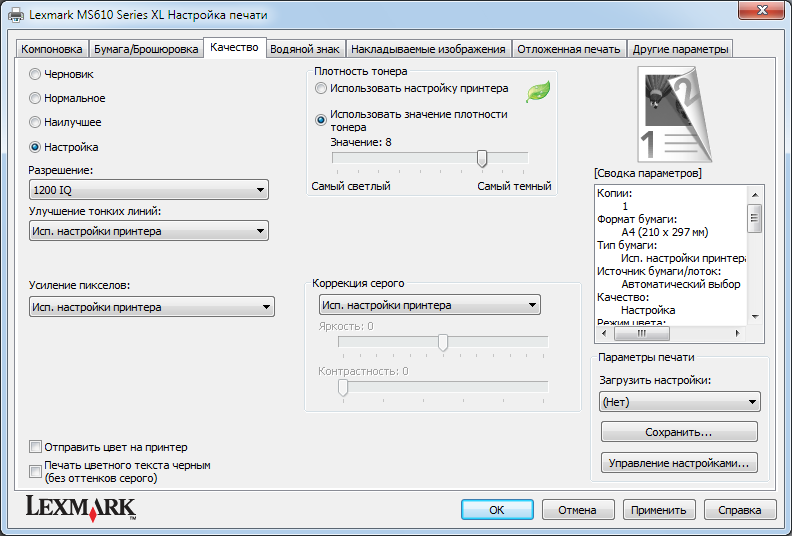This screenshot has width=792, height=536.
Task: Select the Настройка radio button
Action: (35, 147)
